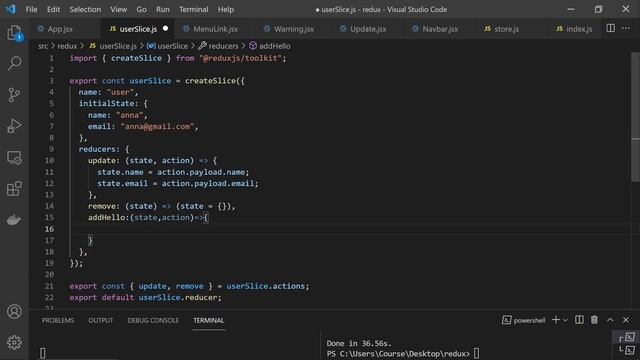Image resolution: width=640 pixels, height=360 pixels.
Task: Add a new terminal with plus icon
Action: (x=556, y=320)
